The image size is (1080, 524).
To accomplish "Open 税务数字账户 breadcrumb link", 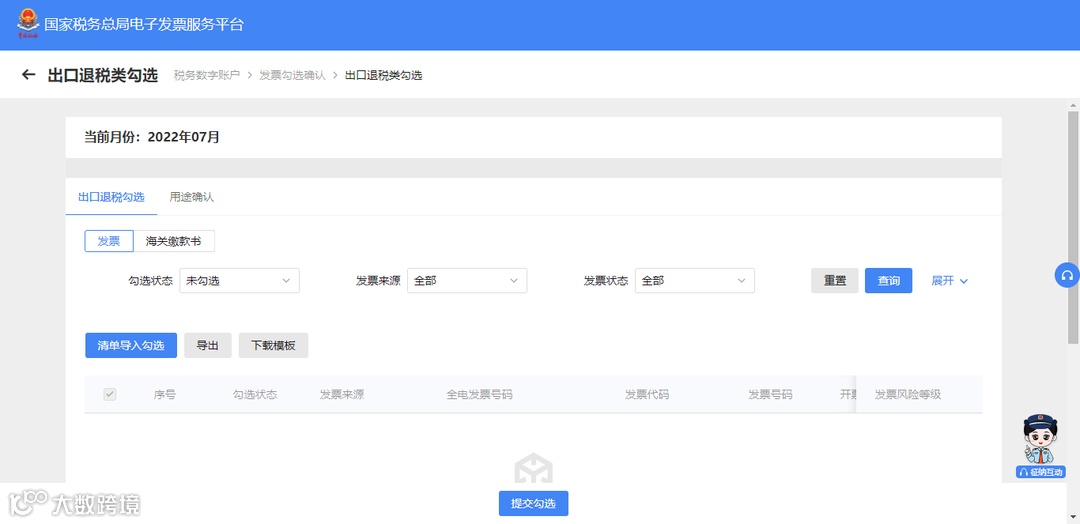I will (x=207, y=75).
